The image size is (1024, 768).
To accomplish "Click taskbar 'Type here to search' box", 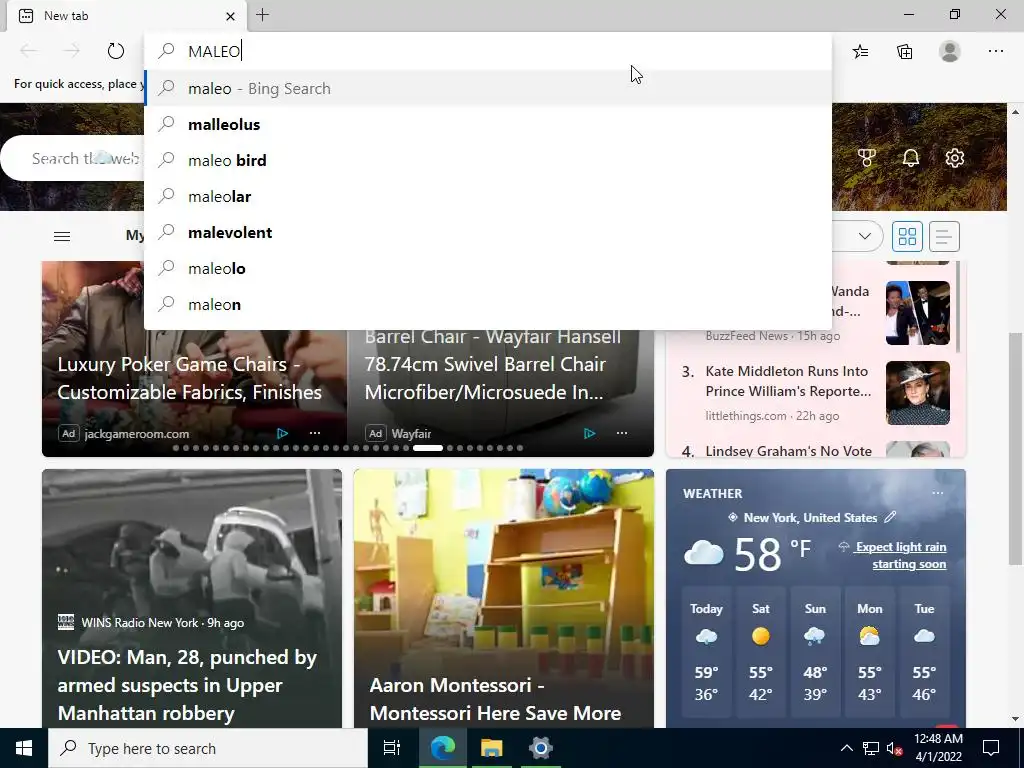I will point(208,748).
